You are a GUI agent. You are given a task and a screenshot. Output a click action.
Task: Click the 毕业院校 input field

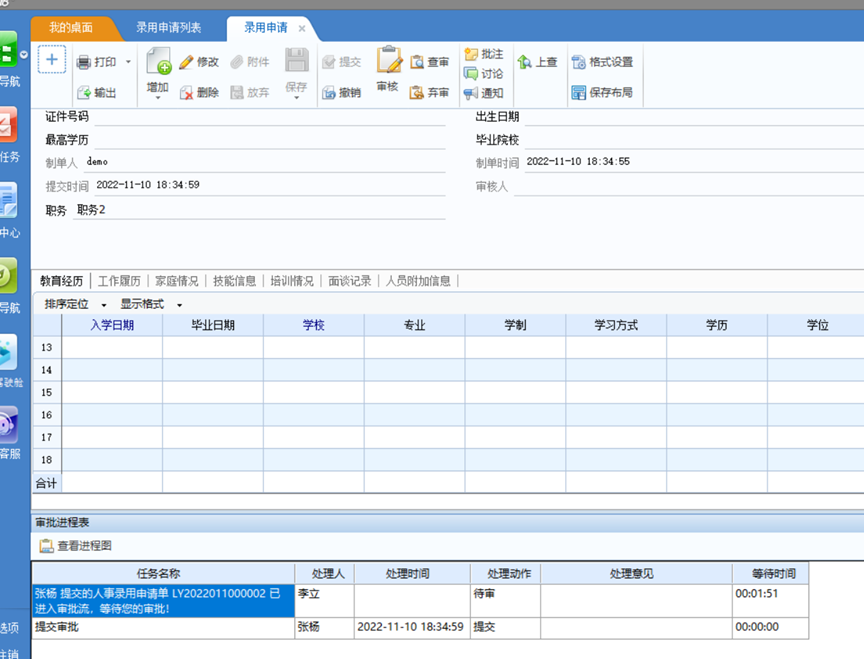point(694,140)
